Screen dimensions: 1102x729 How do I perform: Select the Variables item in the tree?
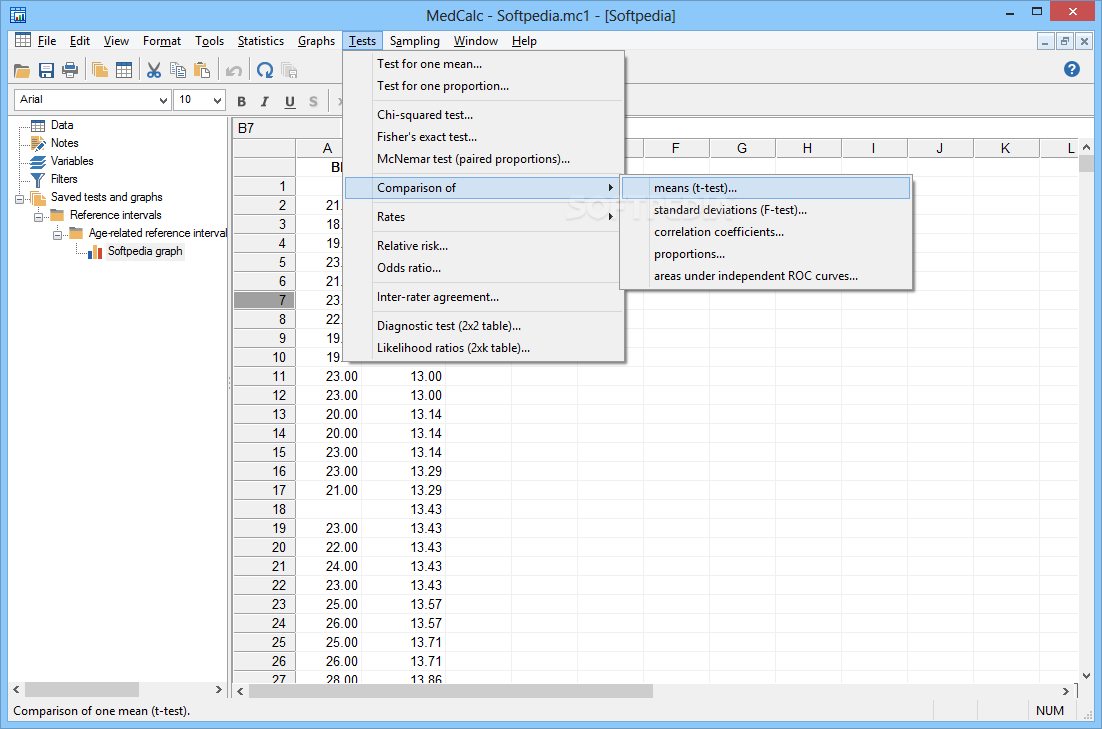point(72,161)
